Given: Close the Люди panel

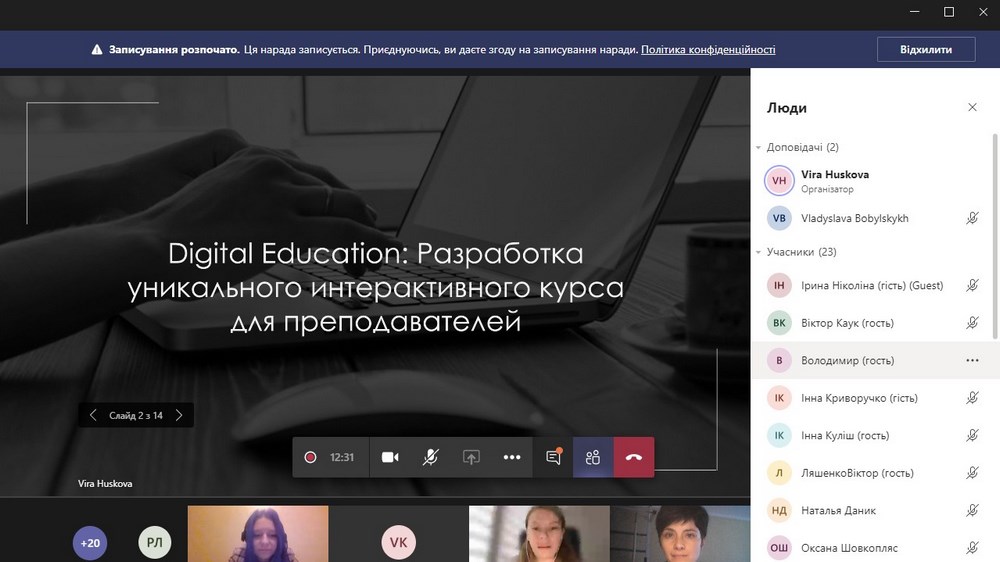Looking at the screenshot, I should click(972, 107).
